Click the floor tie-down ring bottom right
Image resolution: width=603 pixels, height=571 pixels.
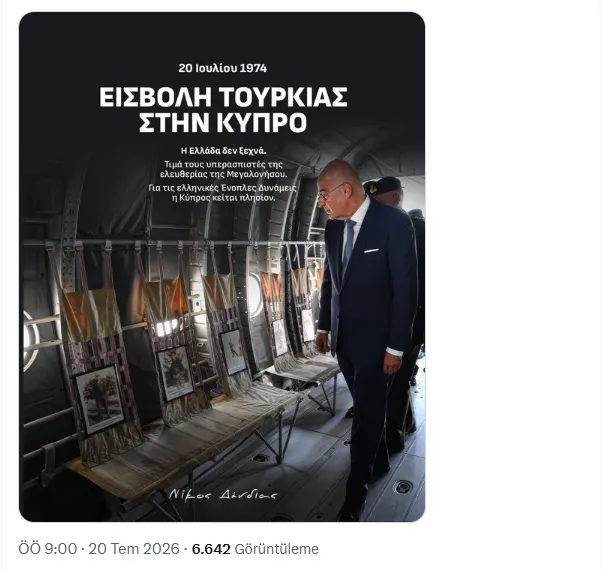pos(403,487)
